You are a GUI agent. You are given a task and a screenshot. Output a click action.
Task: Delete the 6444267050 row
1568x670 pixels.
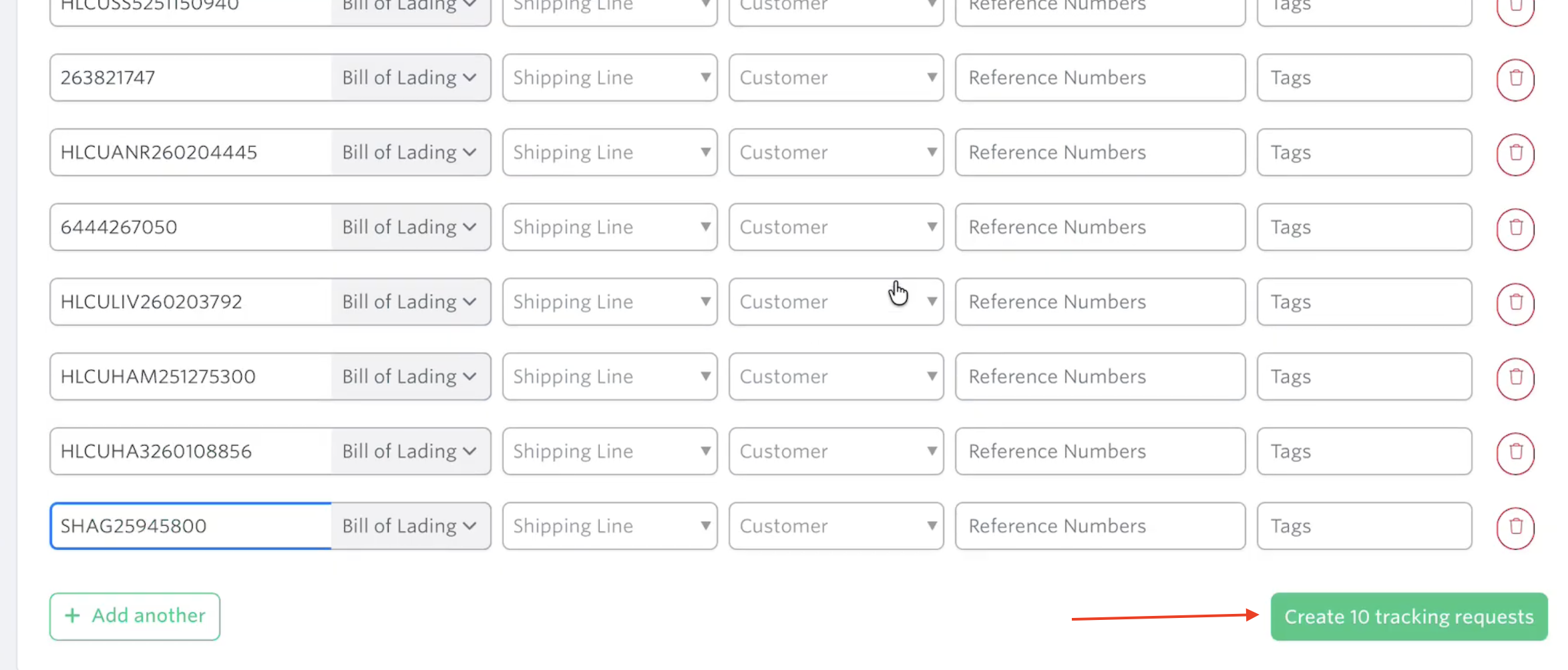(1515, 229)
